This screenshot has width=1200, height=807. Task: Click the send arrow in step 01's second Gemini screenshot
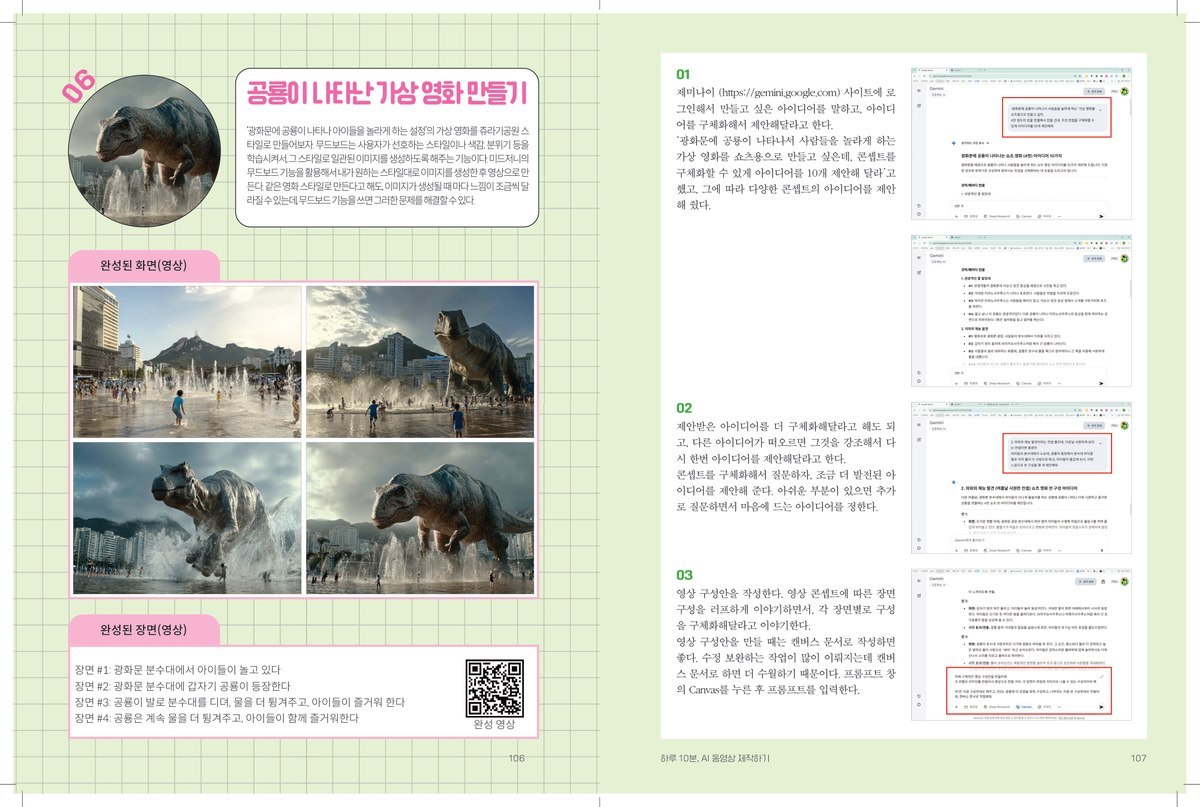(1101, 383)
